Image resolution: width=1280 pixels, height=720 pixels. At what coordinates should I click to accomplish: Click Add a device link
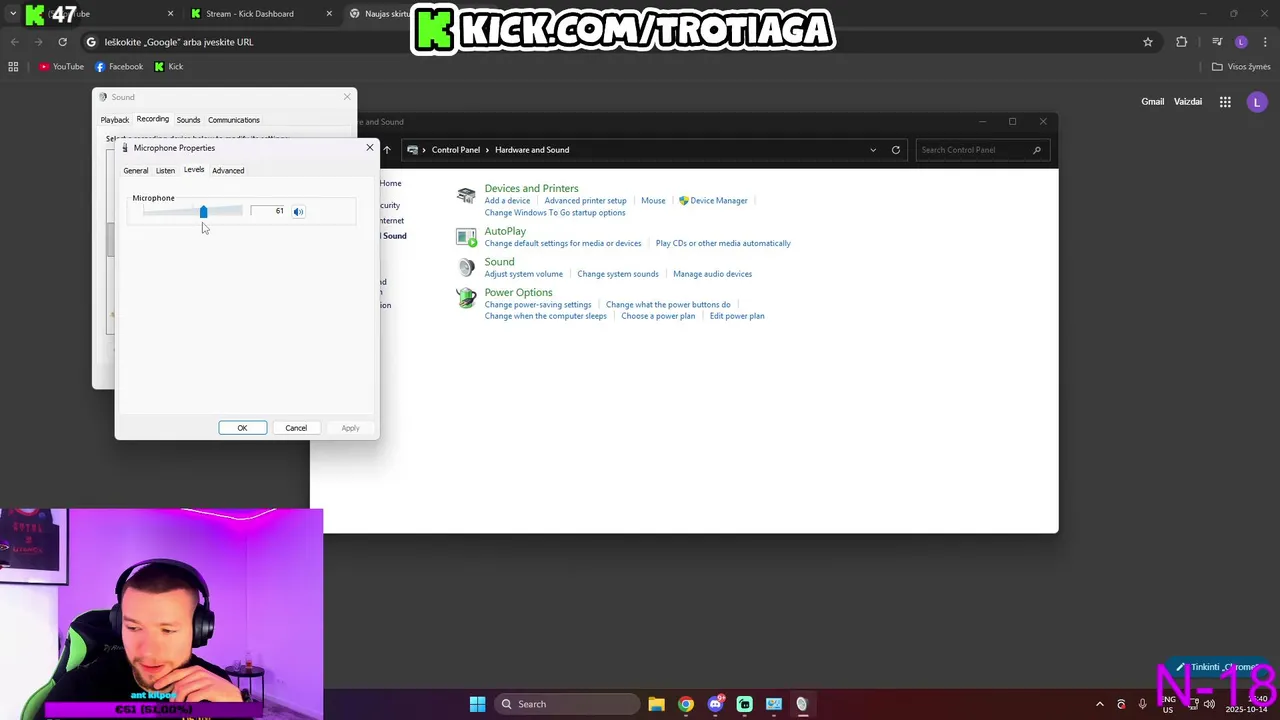pos(507,201)
